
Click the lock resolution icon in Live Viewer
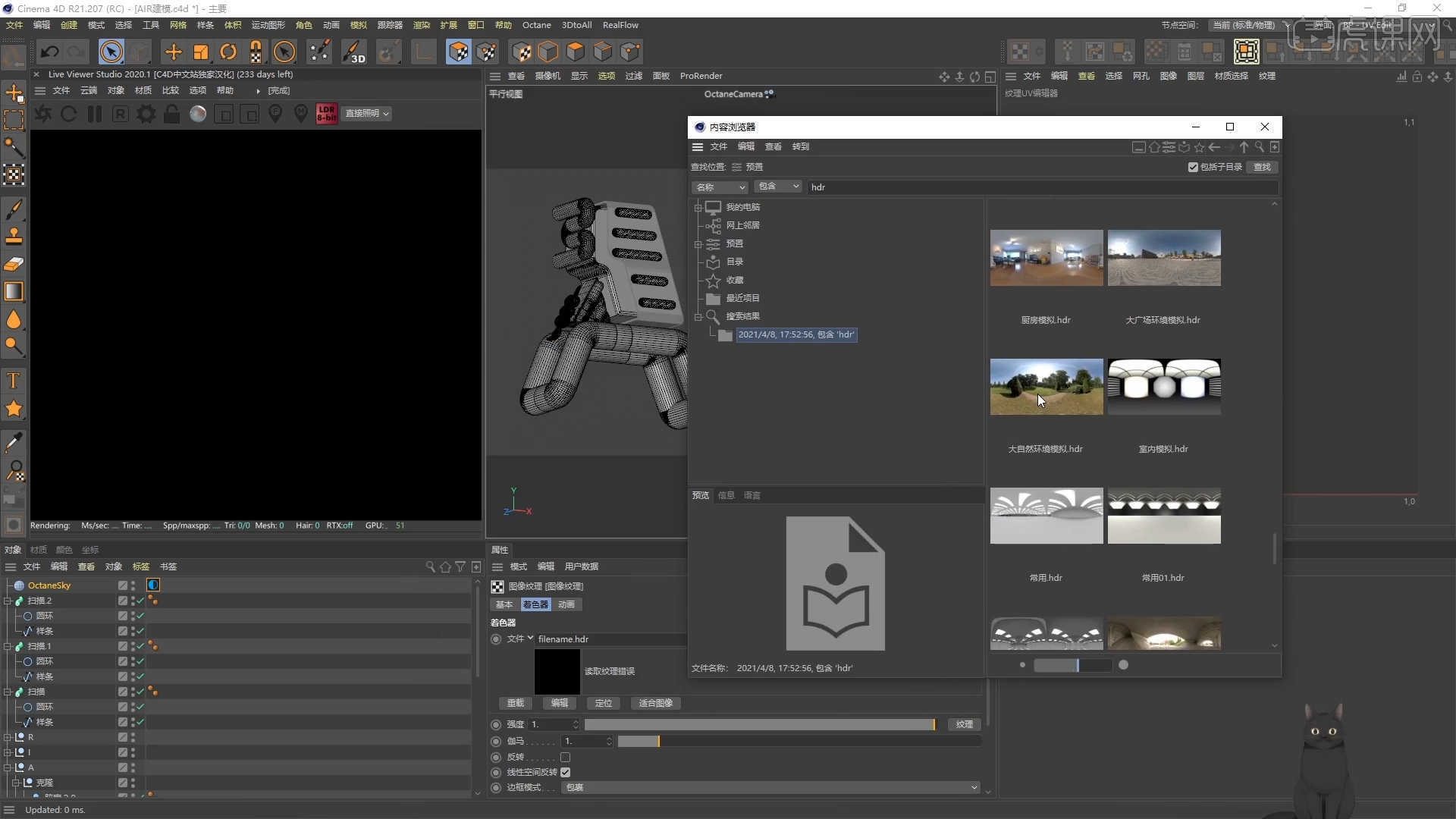173,114
